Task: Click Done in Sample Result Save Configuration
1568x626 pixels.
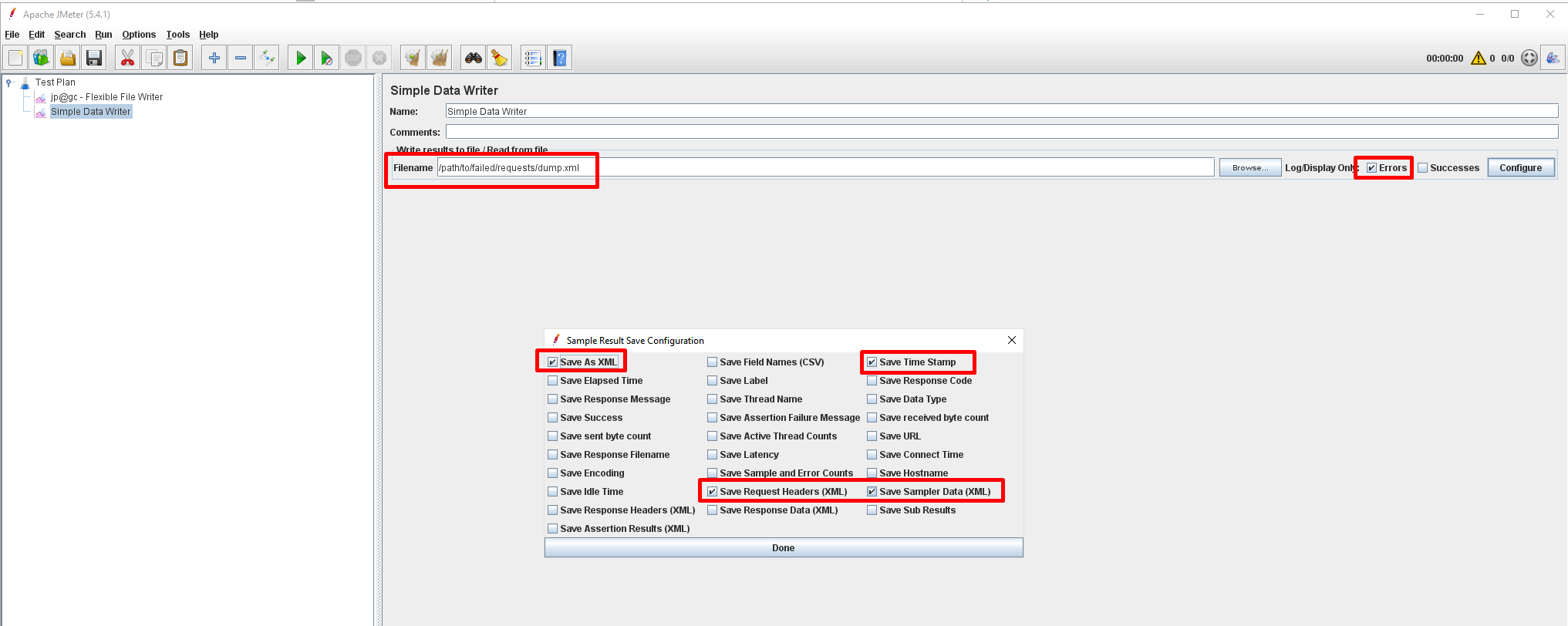Action: (x=784, y=547)
